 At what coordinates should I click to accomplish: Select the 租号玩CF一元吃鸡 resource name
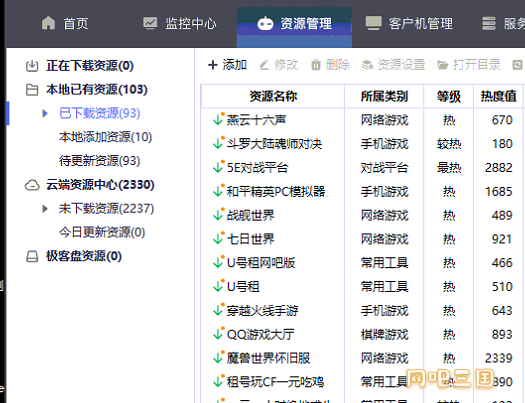[275, 382]
